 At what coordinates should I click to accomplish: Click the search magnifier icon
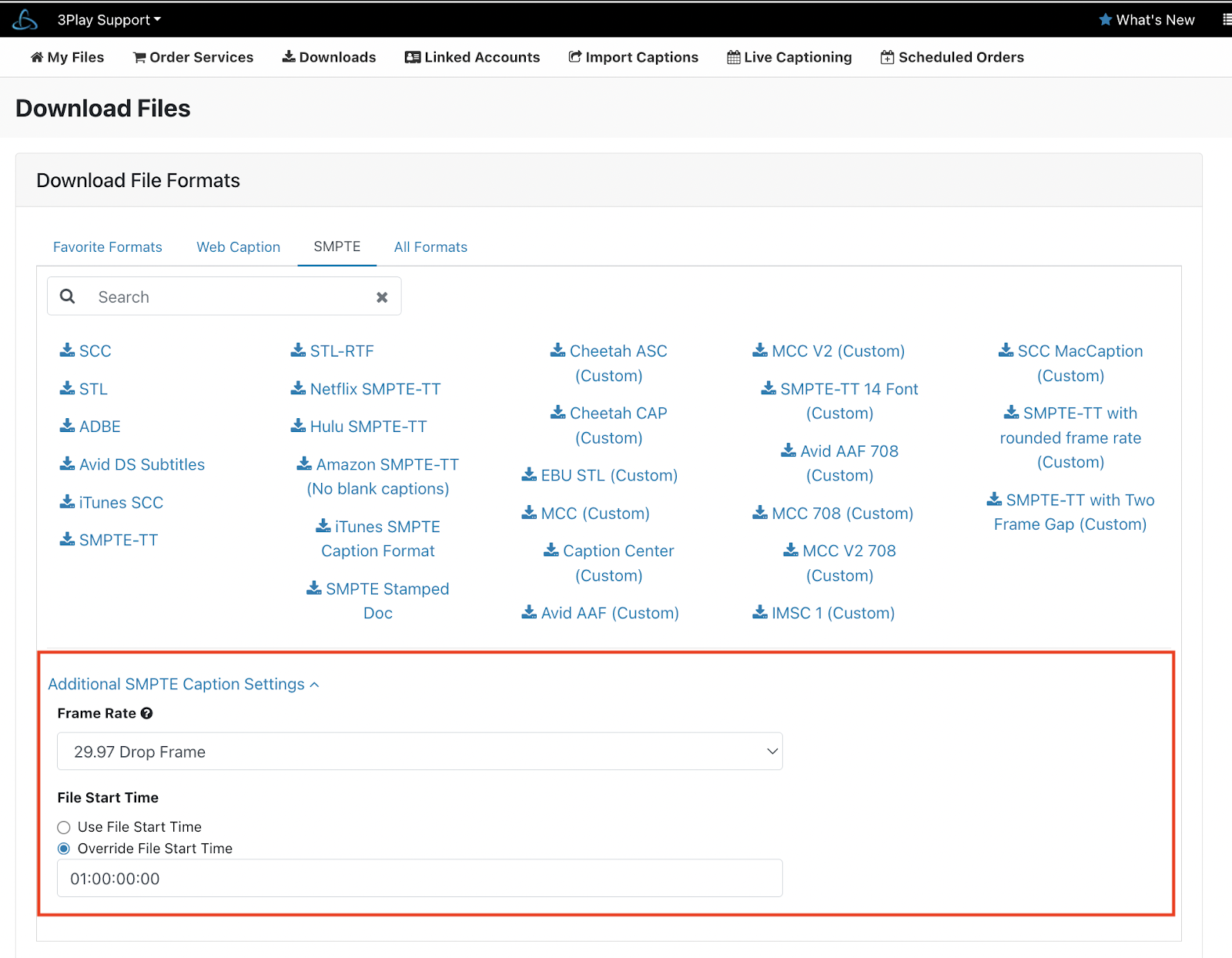tap(68, 296)
